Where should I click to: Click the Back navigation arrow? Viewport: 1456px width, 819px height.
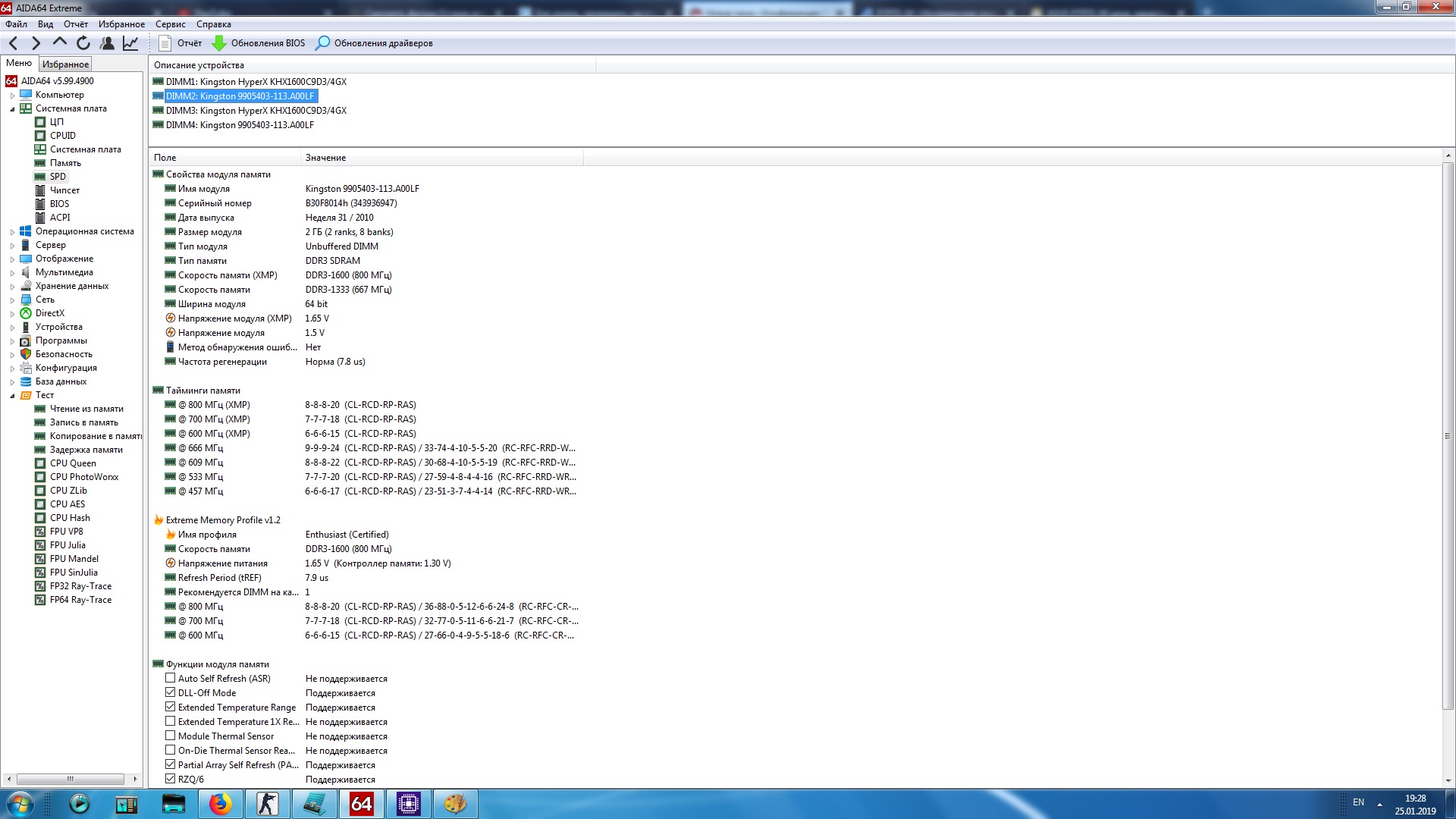pyautogui.click(x=14, y=43)
